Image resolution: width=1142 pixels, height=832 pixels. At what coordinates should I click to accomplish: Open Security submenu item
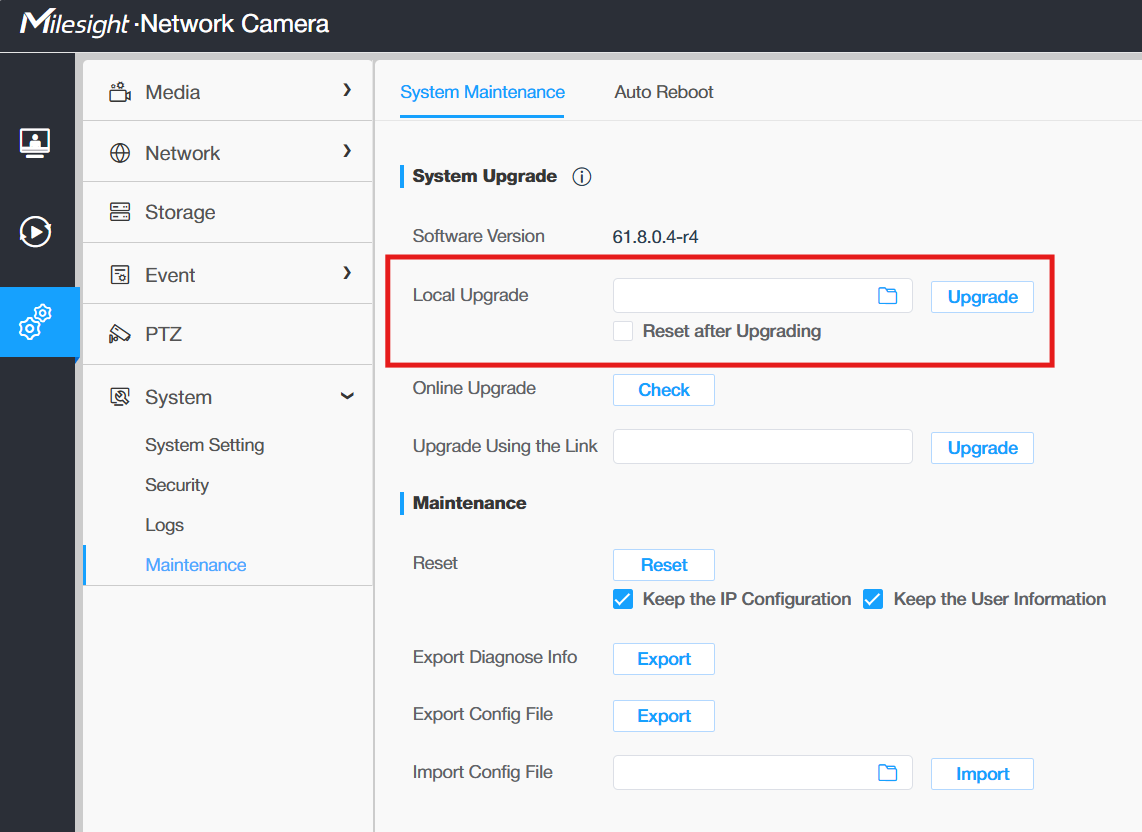click(x=177, y=485)
